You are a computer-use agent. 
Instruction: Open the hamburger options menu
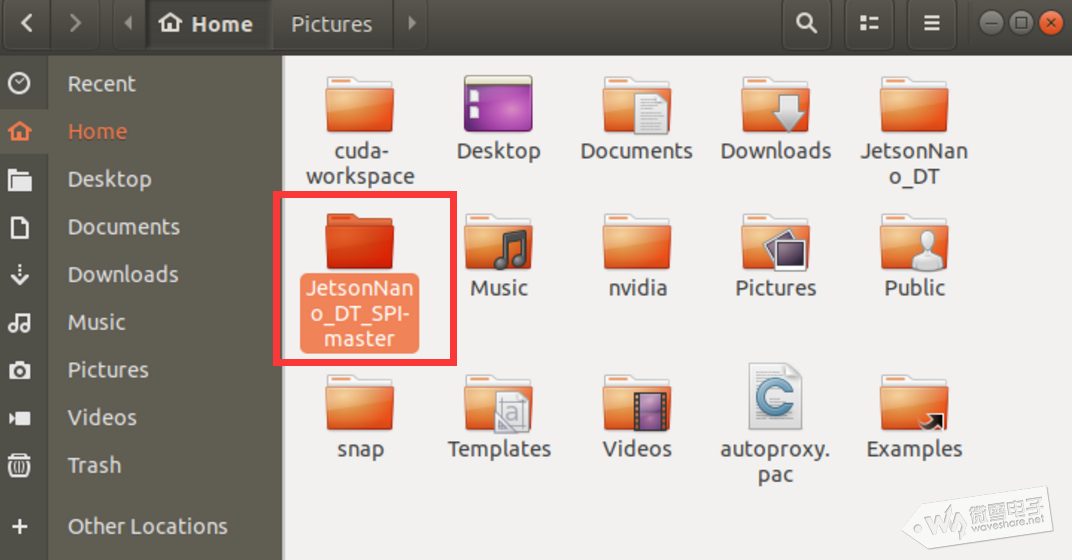pyautogui.click(x=931, y=23)
